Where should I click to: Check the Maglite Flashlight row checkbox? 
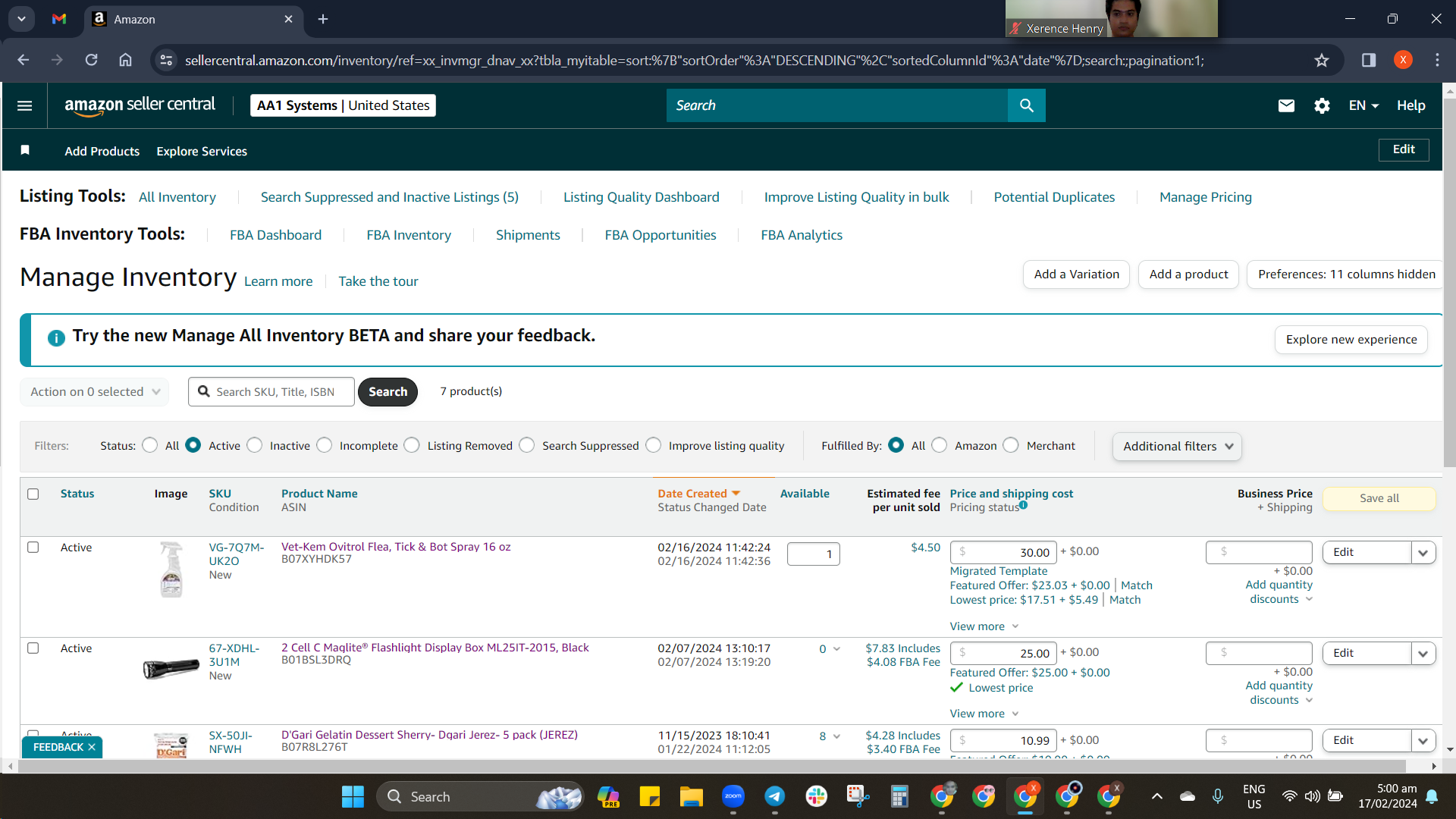(x=33, y=648)
